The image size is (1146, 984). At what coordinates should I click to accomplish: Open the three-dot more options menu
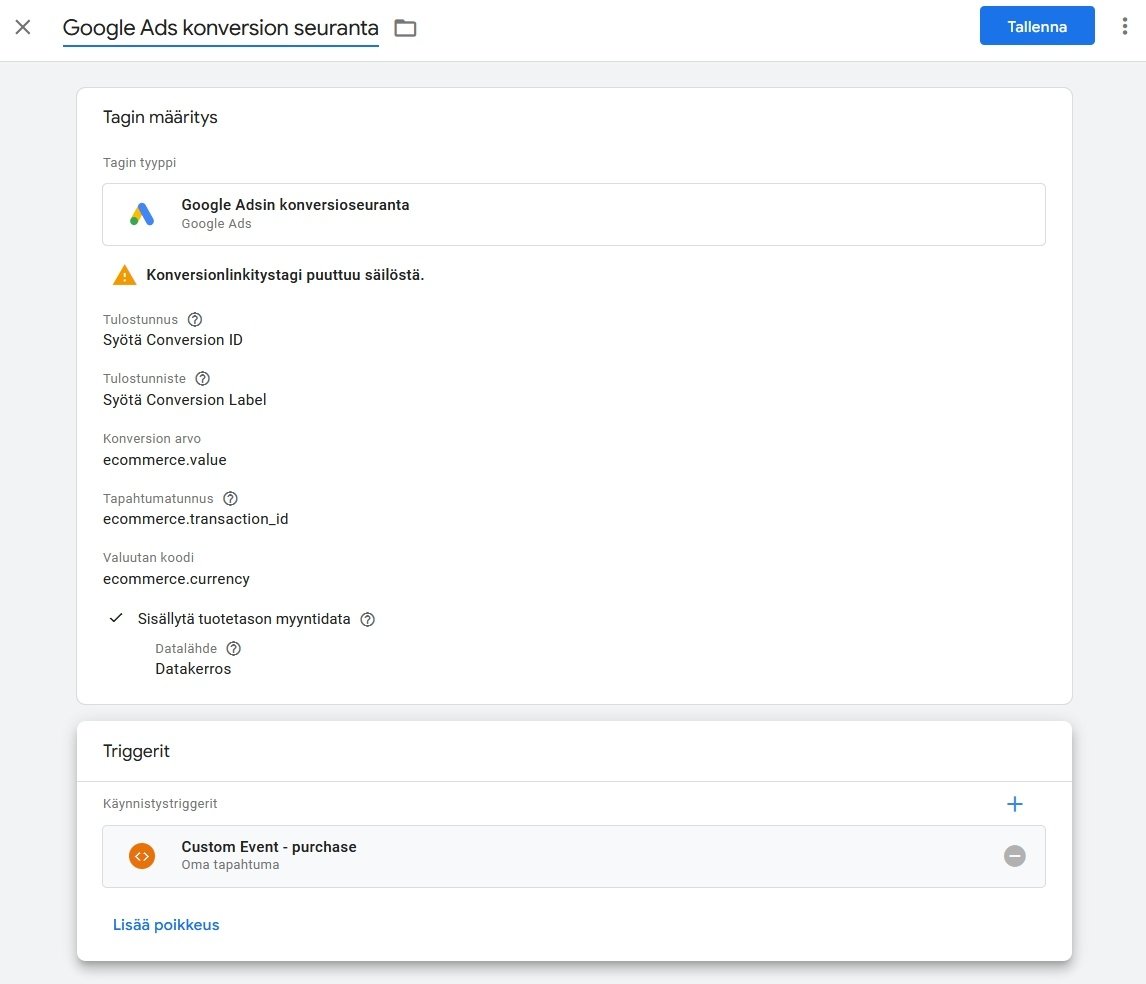click(x=1124, y=26)
